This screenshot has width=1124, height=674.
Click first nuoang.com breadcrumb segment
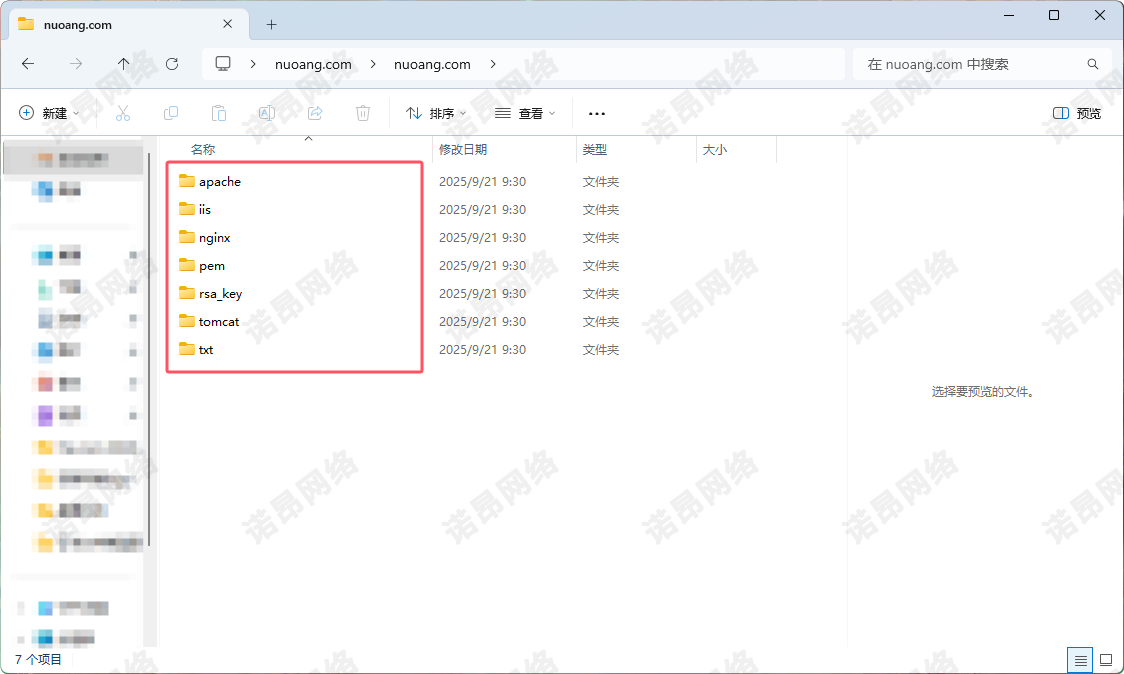[313, 64]
